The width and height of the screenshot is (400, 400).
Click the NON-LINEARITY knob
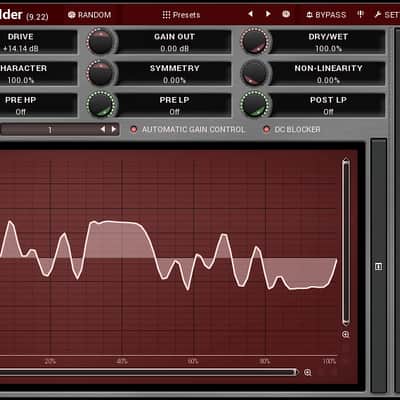click(x=255, y=73)
